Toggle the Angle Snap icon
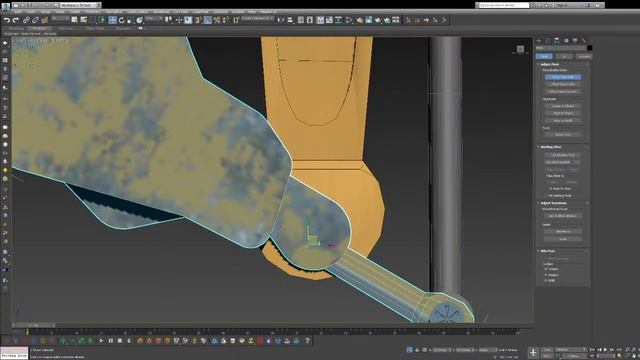Screen dimensions: 640x360 [208, 20]
